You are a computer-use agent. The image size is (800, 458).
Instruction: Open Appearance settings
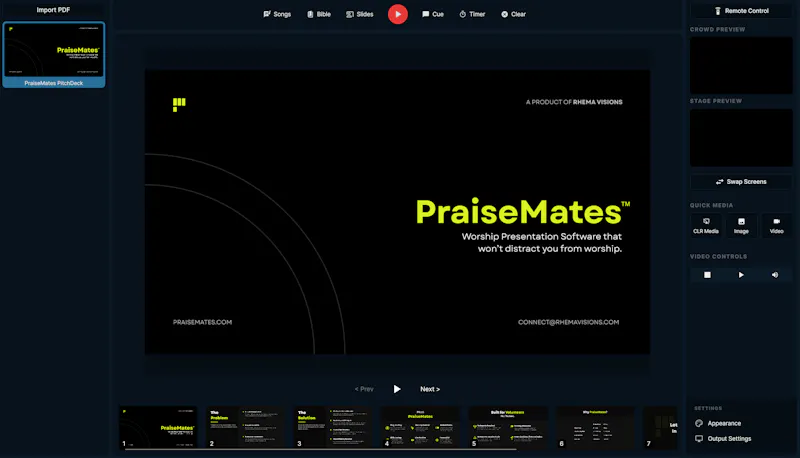(718, 423)
